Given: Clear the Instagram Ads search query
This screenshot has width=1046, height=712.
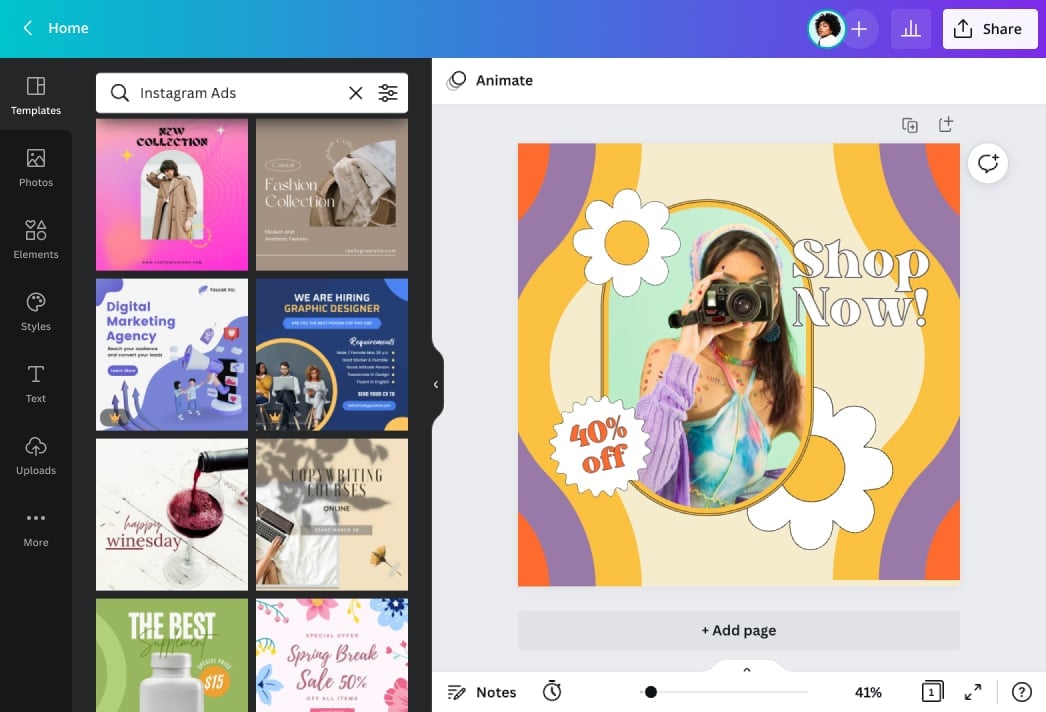Looking at the screenshot, I should click(x=356, y=92).
